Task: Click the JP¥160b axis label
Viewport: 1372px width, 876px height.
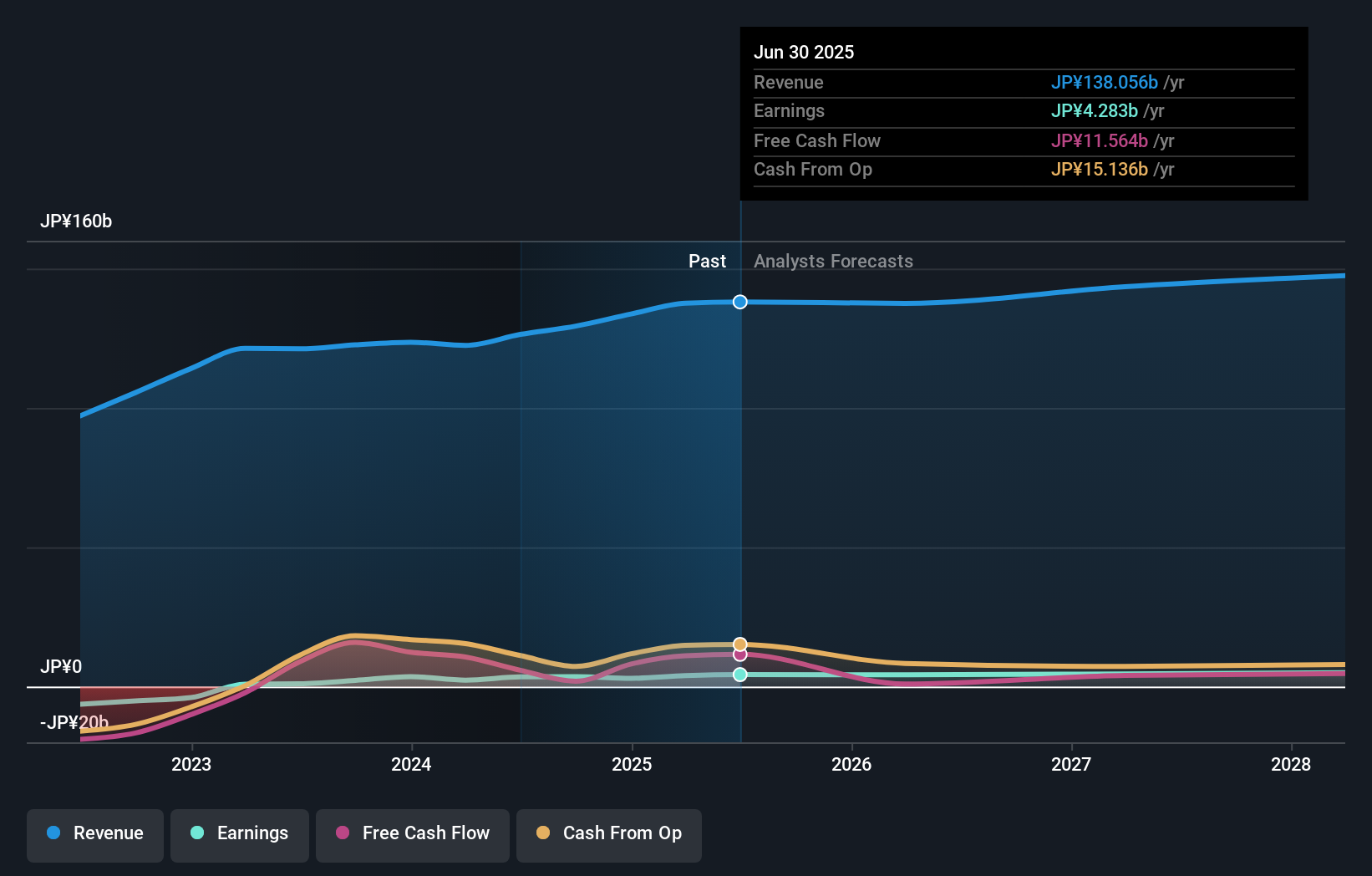Action: tap(77, 221)
